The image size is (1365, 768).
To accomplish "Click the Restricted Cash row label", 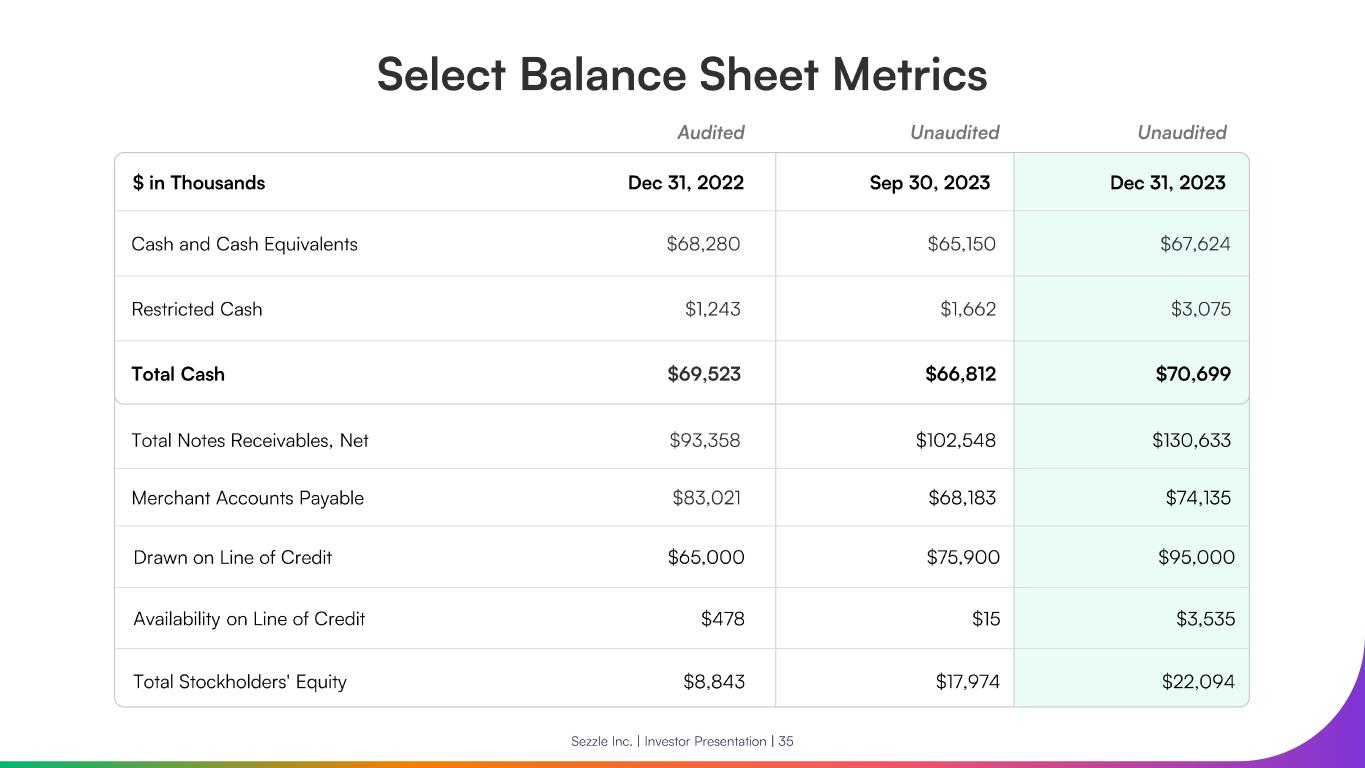I will pyautogui.click(x=197, y=309).
